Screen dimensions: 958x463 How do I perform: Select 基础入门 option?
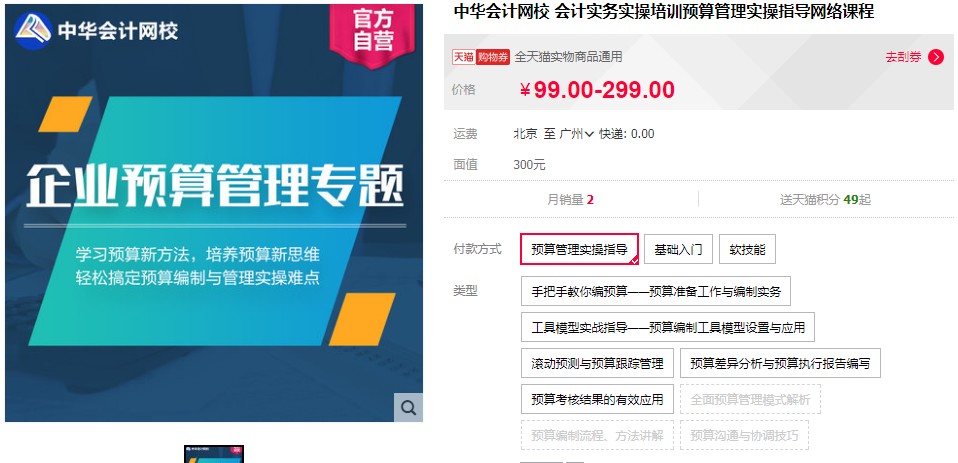tap(678, 249)
